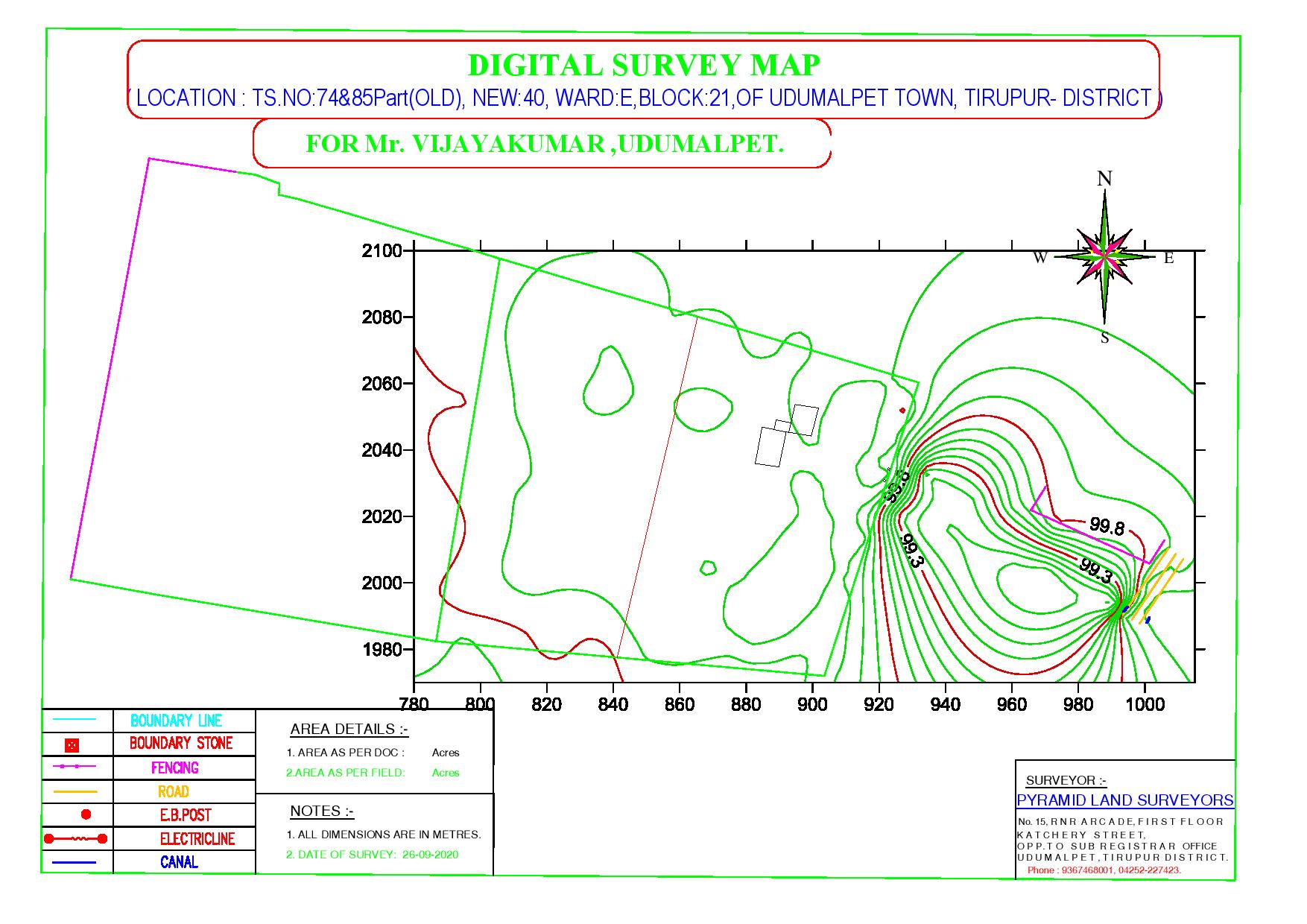Click the surveyor phone number line
Image resolution: width=1307 pixels, height=924 pixels.
pyautogui.click(x=1104, y=870)
